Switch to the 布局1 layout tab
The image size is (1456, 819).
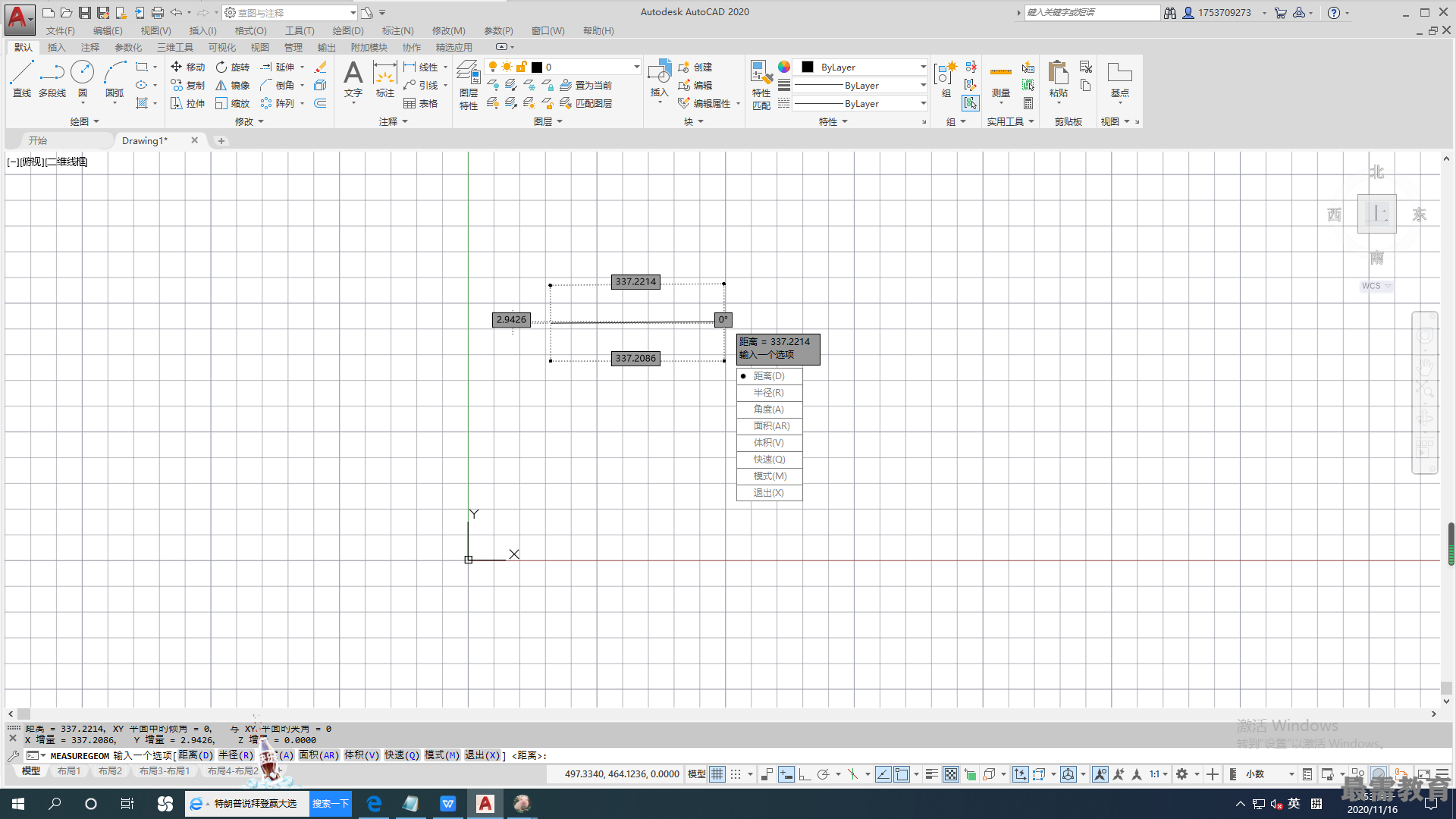click(69, 771)
